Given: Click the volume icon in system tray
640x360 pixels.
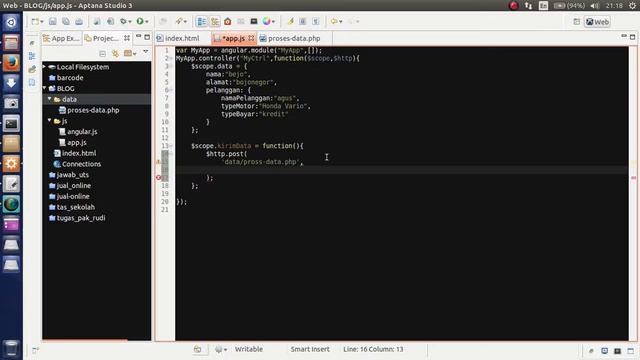Looking at the screenshot, I should click(595, 6).
